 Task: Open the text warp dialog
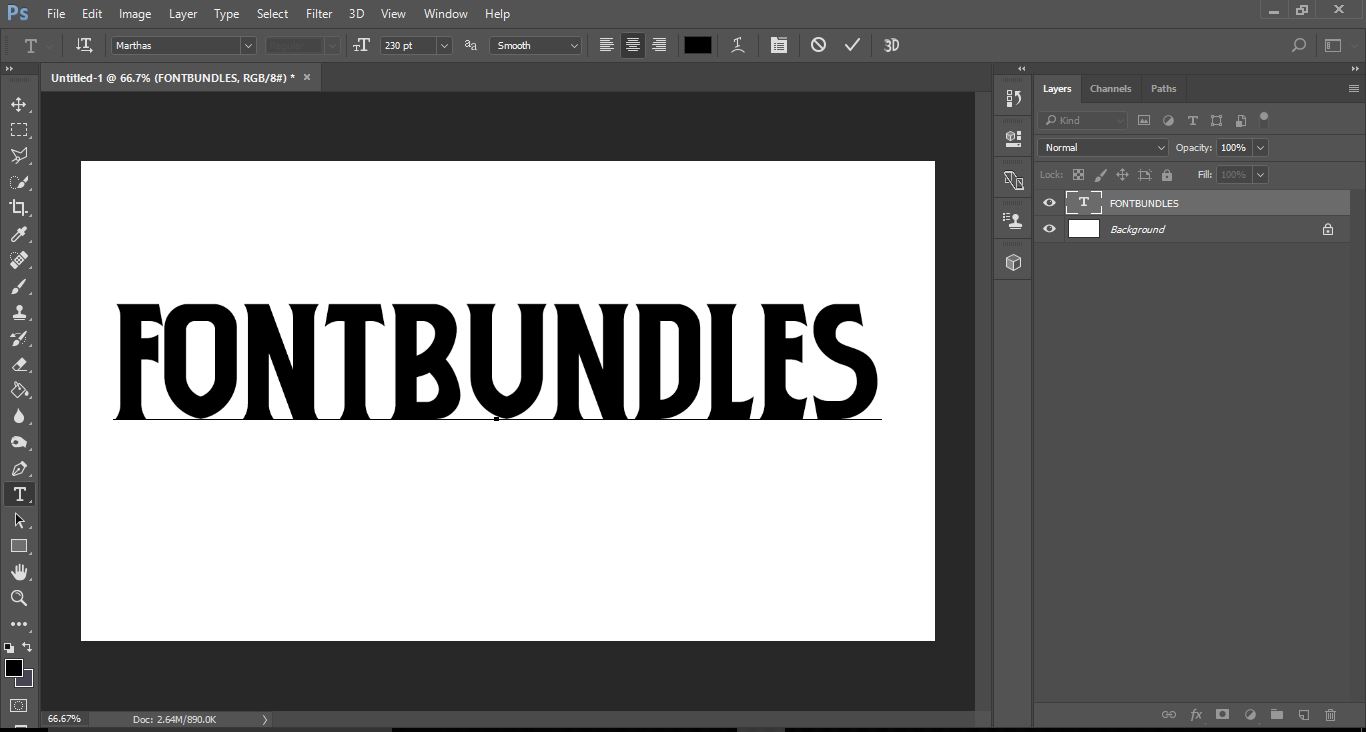pos(737,44)
